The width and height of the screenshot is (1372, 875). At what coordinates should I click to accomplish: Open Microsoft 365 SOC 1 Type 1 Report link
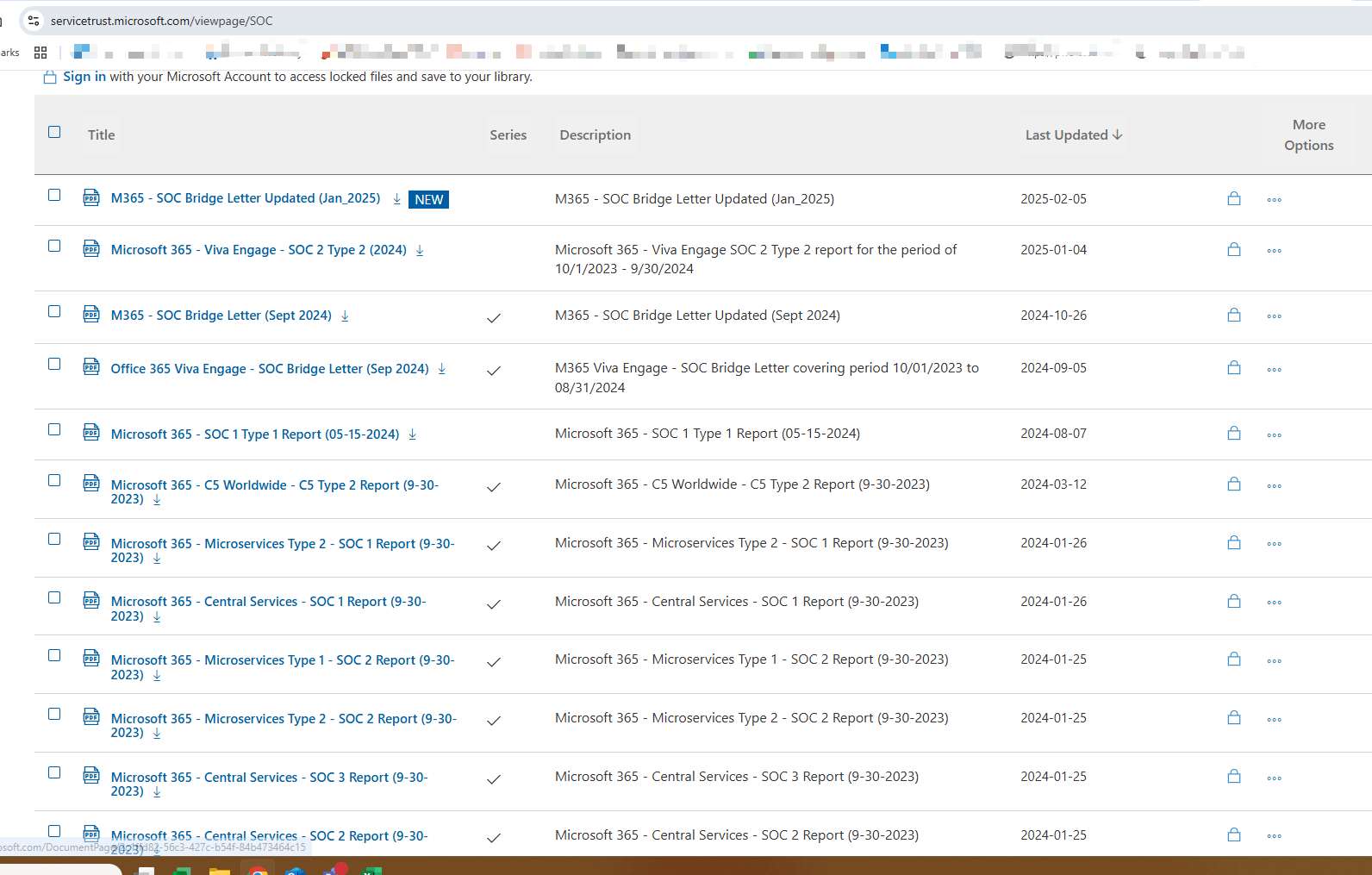click(255, 434)
